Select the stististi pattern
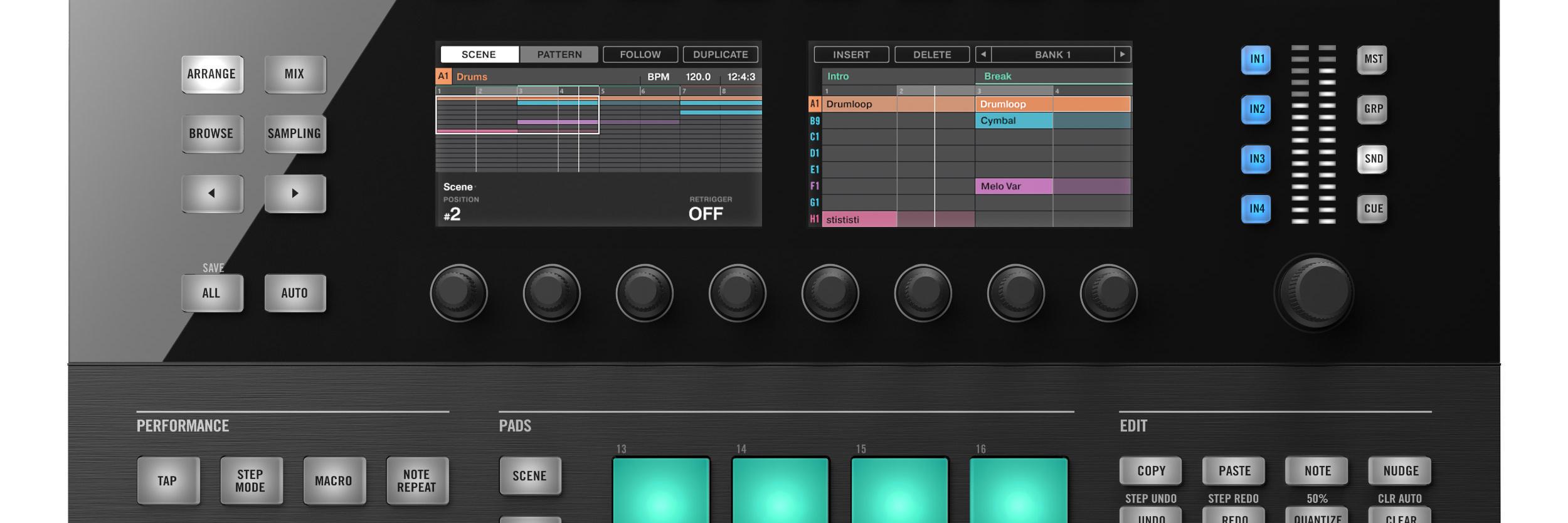Viewport: 1568px width, 523px height. 860,219
